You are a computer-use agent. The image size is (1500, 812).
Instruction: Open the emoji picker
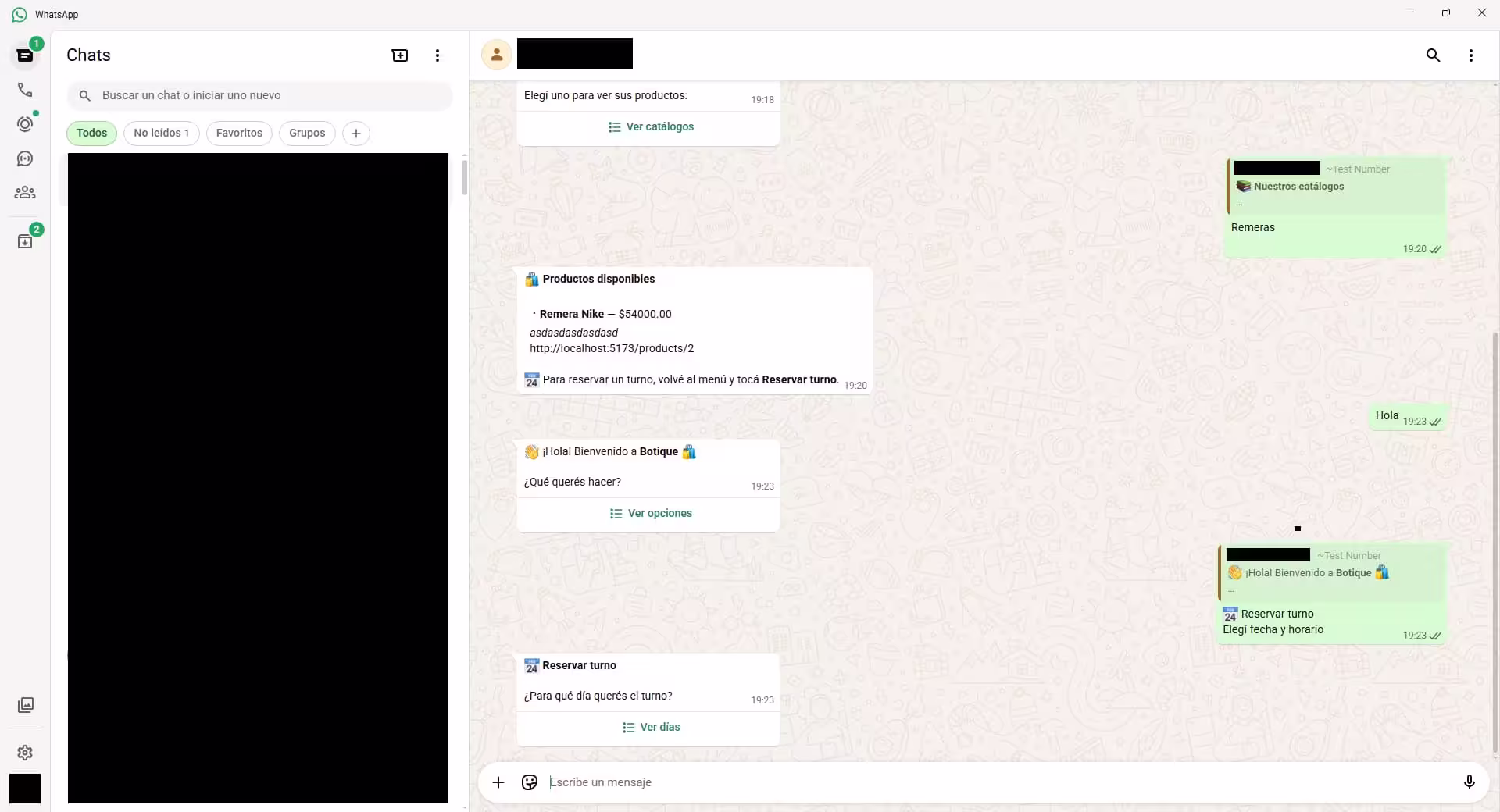[529, 782]
